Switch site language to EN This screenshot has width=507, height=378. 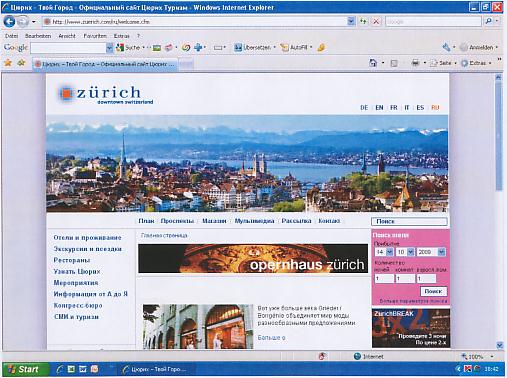(379, 108)
